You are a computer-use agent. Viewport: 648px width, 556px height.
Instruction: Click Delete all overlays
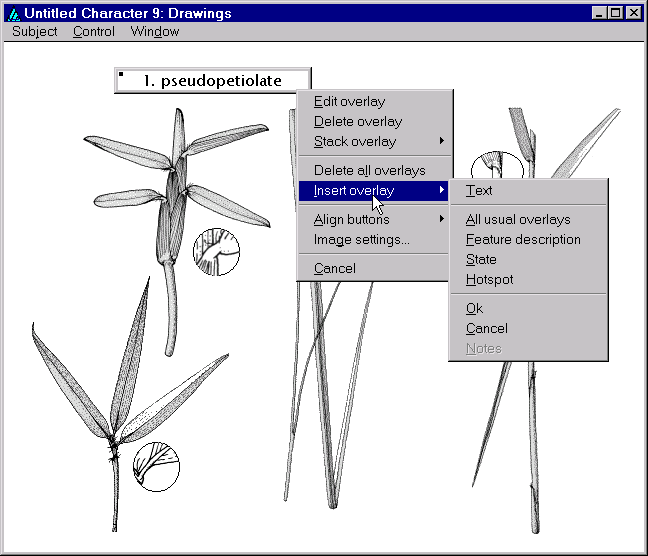[369, 170]
